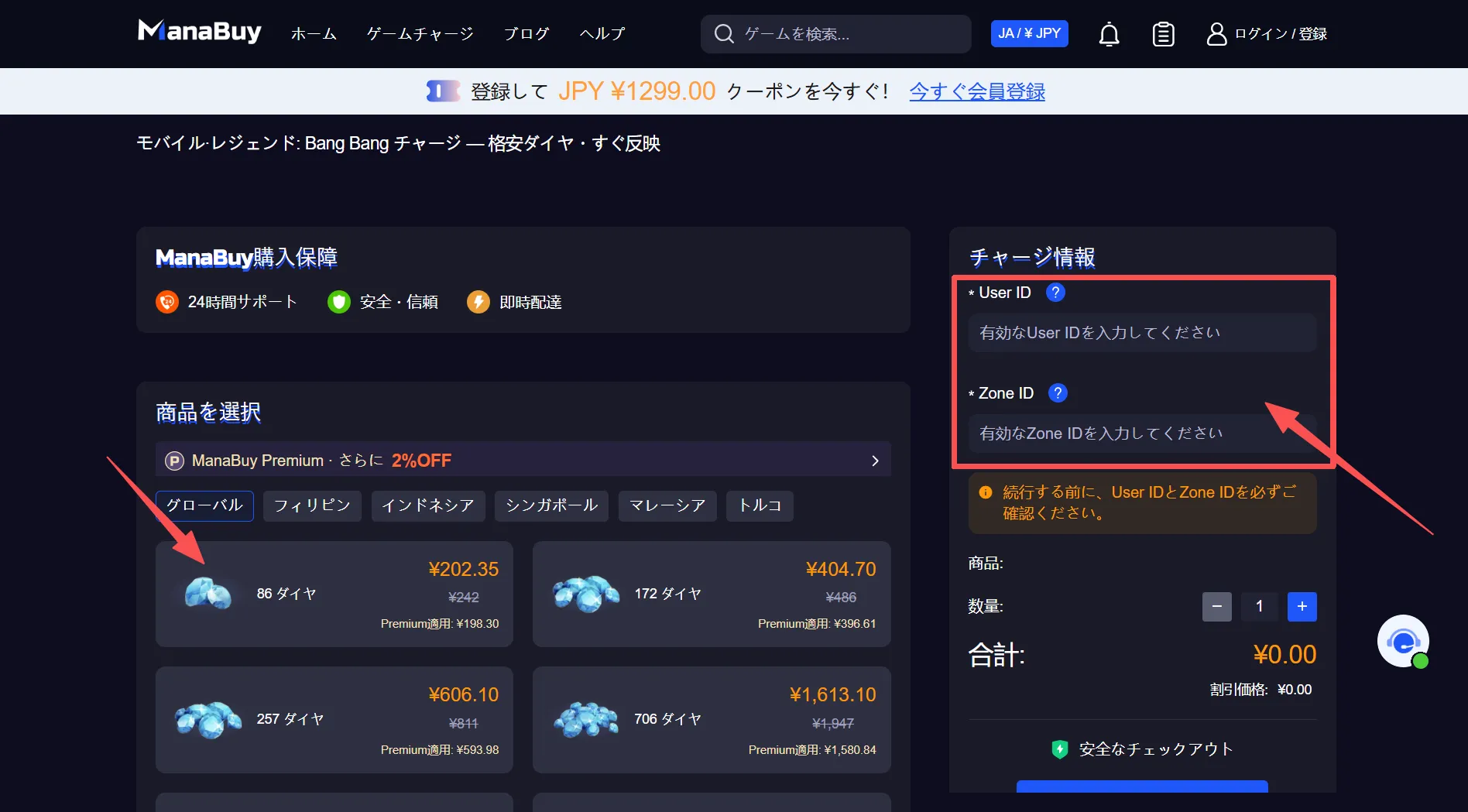The width and height of the screenshot is (1468, 812).
Task: Focus the Zone ID input field
Action: [x=1142, y=433]
